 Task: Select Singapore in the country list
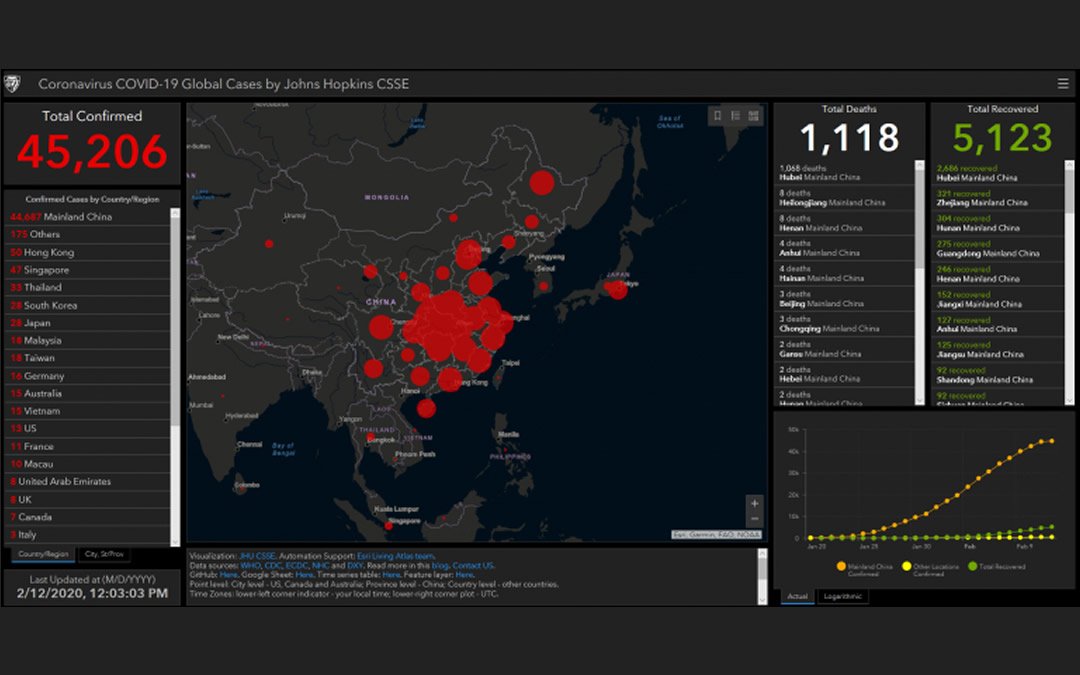coord(87,270)
